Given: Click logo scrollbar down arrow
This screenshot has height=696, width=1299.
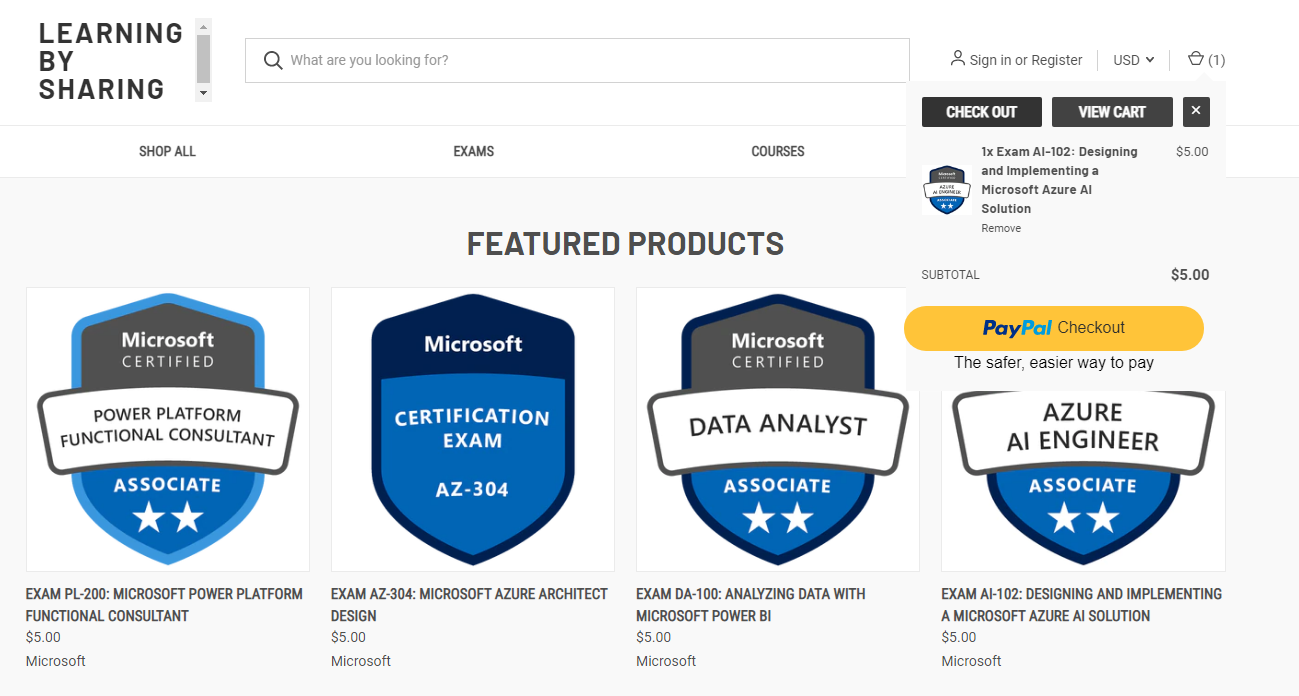Looking at the screenshot, I should point(204,93).
